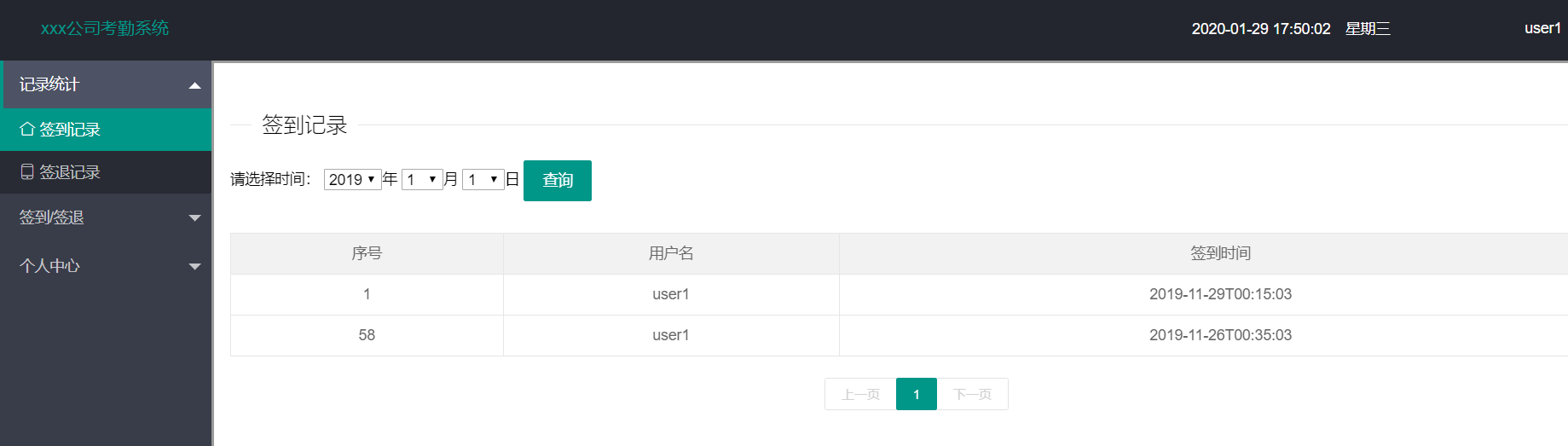The height and width of the screenshot is (446, 1568).
Task: Click the 序号 column header
Action: 367,253
